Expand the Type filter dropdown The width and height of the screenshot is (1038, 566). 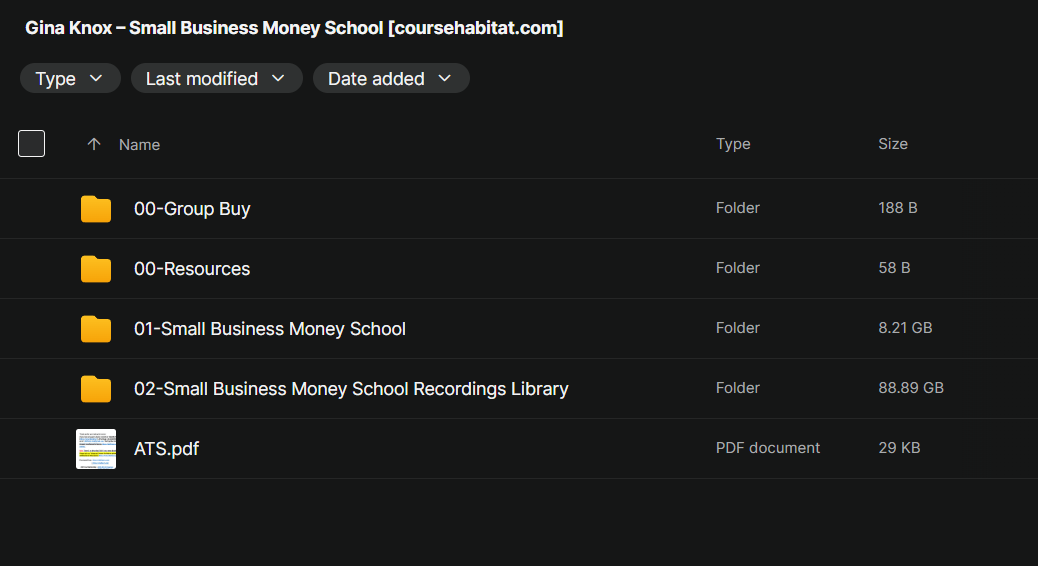[x=70, y=79]
